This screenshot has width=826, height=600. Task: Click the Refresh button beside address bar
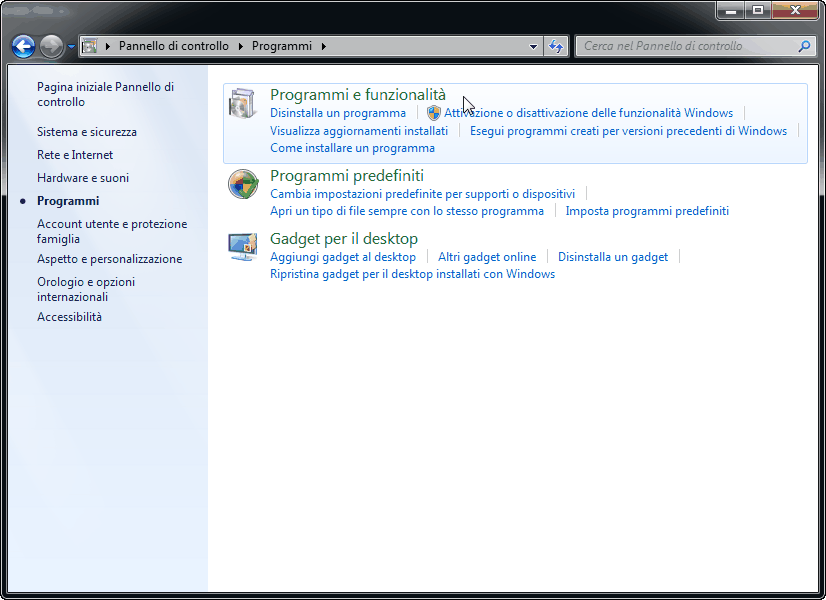pos(556,46)
